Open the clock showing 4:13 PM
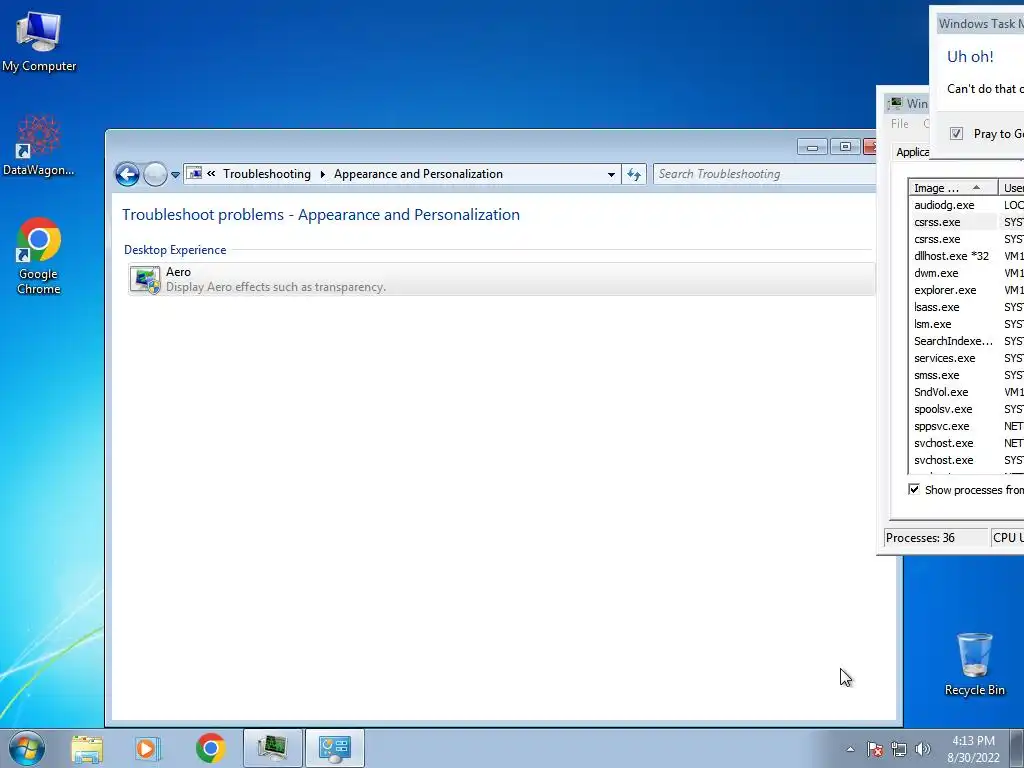This screenshot has height=768, width=1024. coord(973,749)
